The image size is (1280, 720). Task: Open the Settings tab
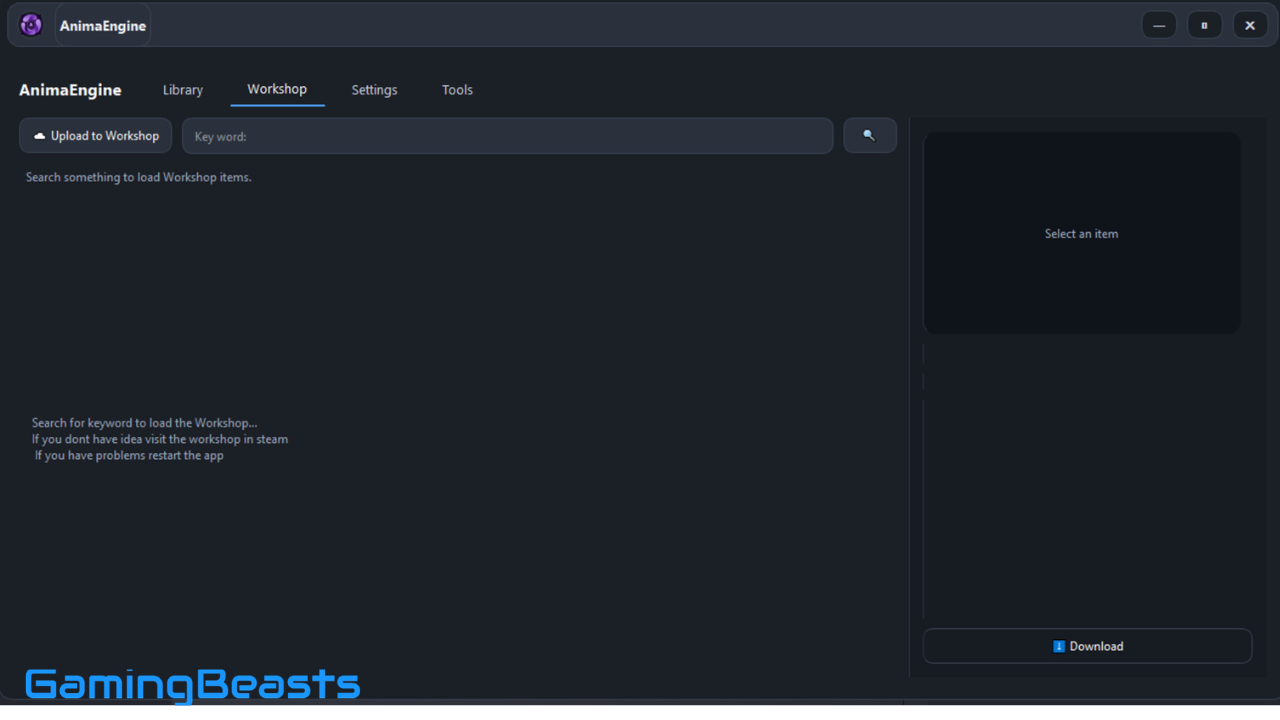pyautogui.click(x=374, y=90)
